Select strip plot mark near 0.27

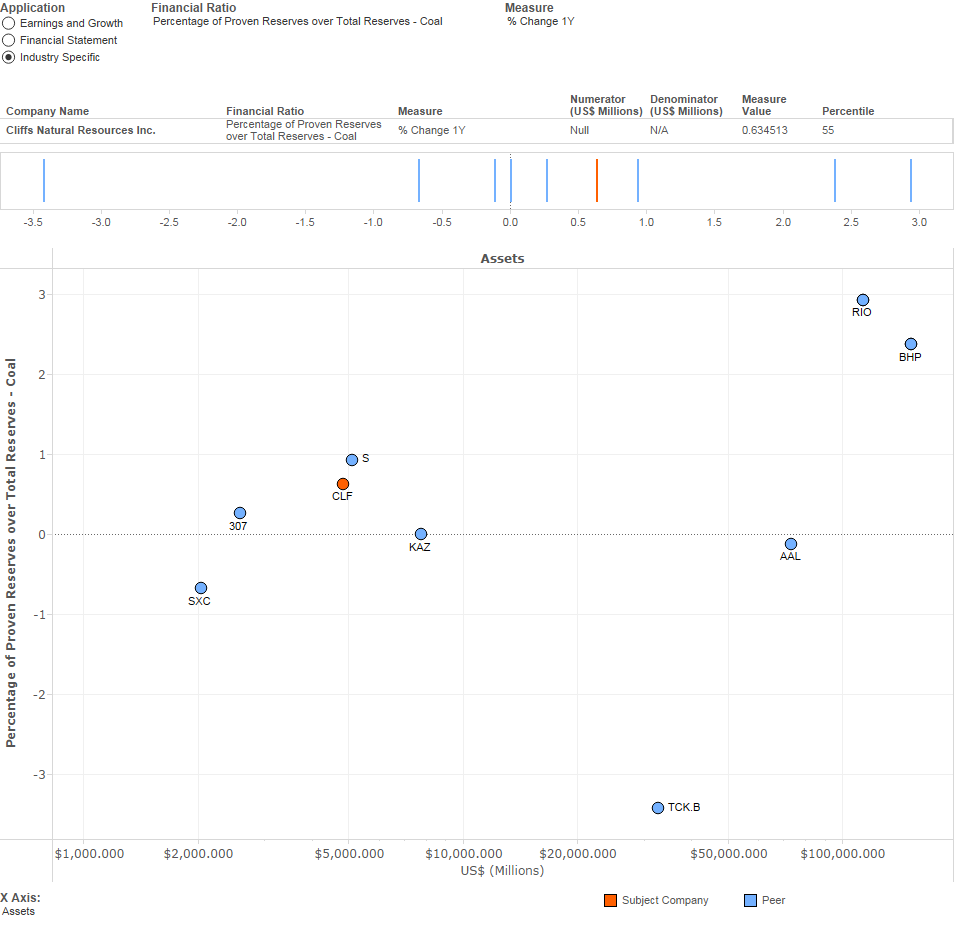click(547, 180)
